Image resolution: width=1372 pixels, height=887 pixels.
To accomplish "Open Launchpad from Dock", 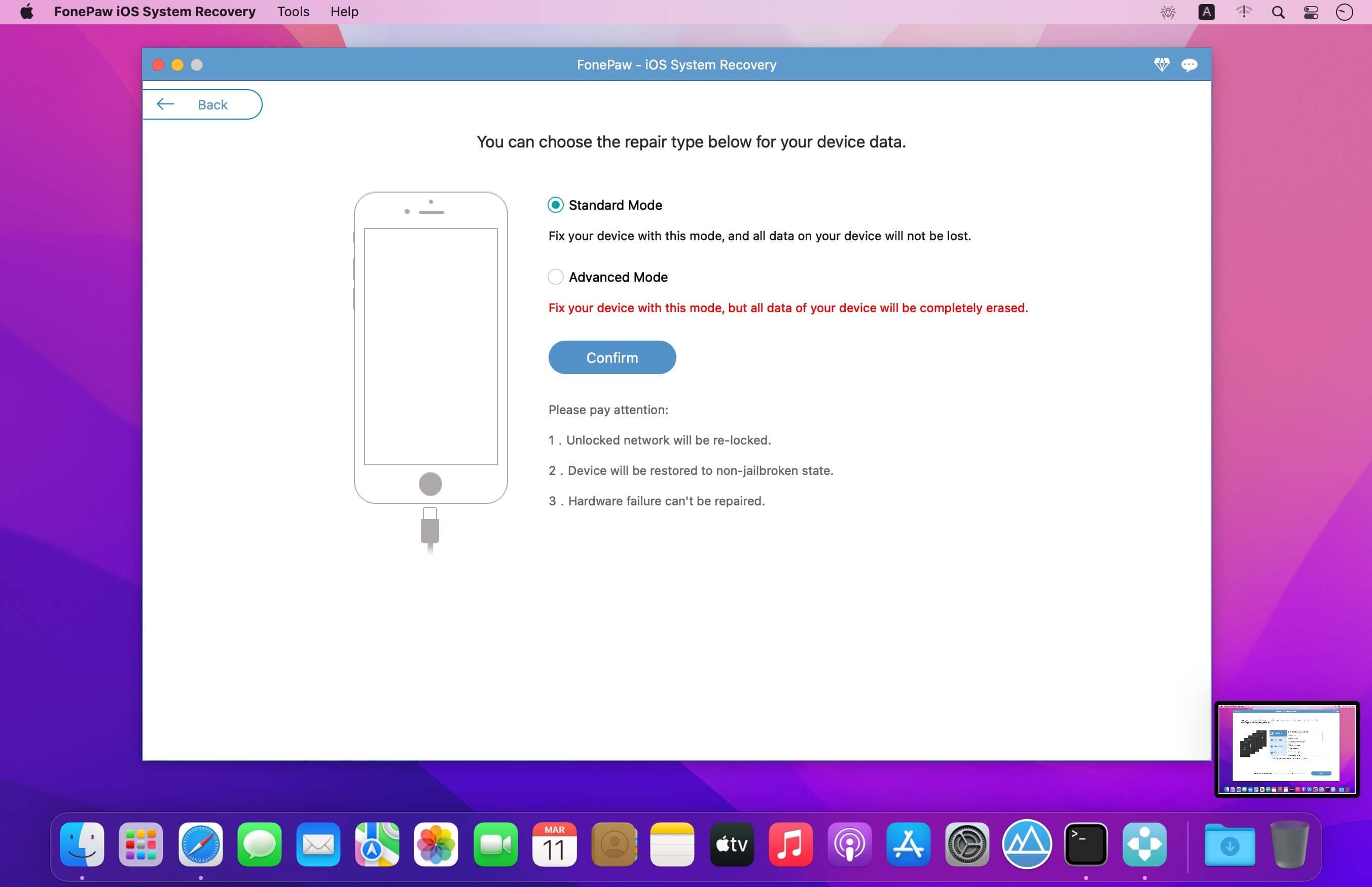I will (x=142, y=845).
